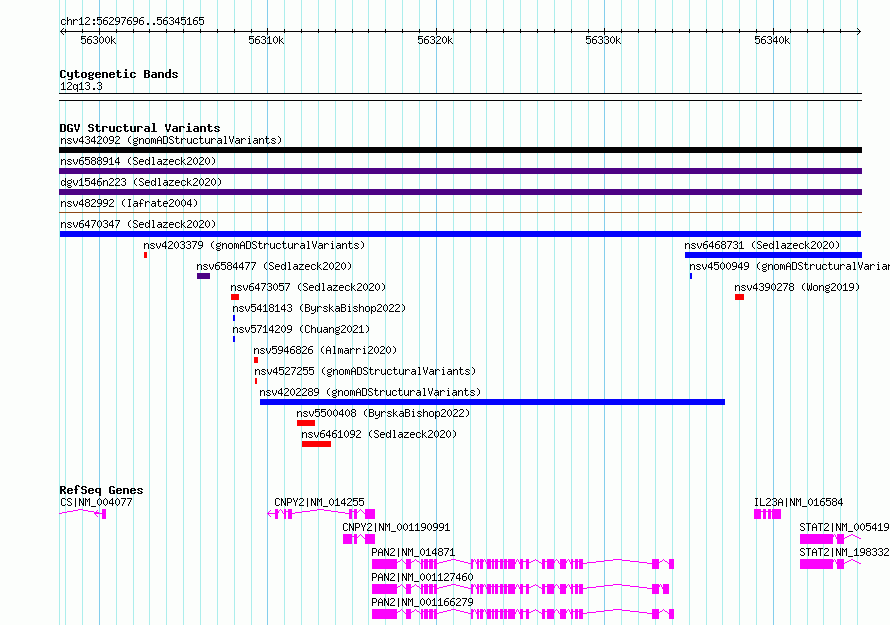Click the 56320k ruler tick label
Viewport: 890px width, 625px height.
click(x=435, y=40)
